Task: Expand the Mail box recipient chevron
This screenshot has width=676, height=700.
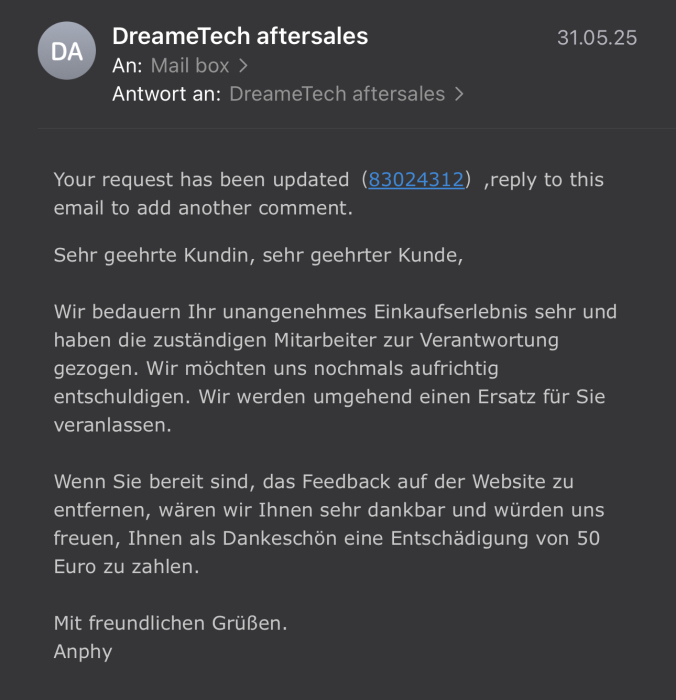Action: click(x=243, y=66)
